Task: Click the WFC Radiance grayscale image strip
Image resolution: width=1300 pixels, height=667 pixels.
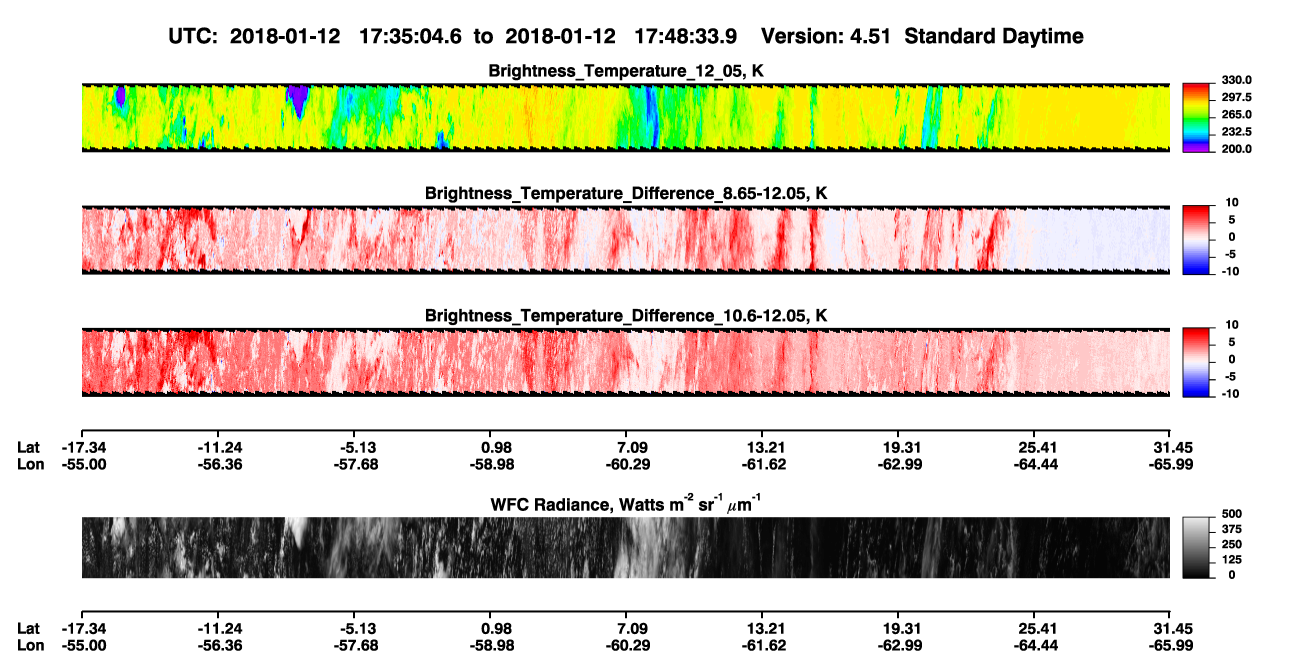Action: 626,547
